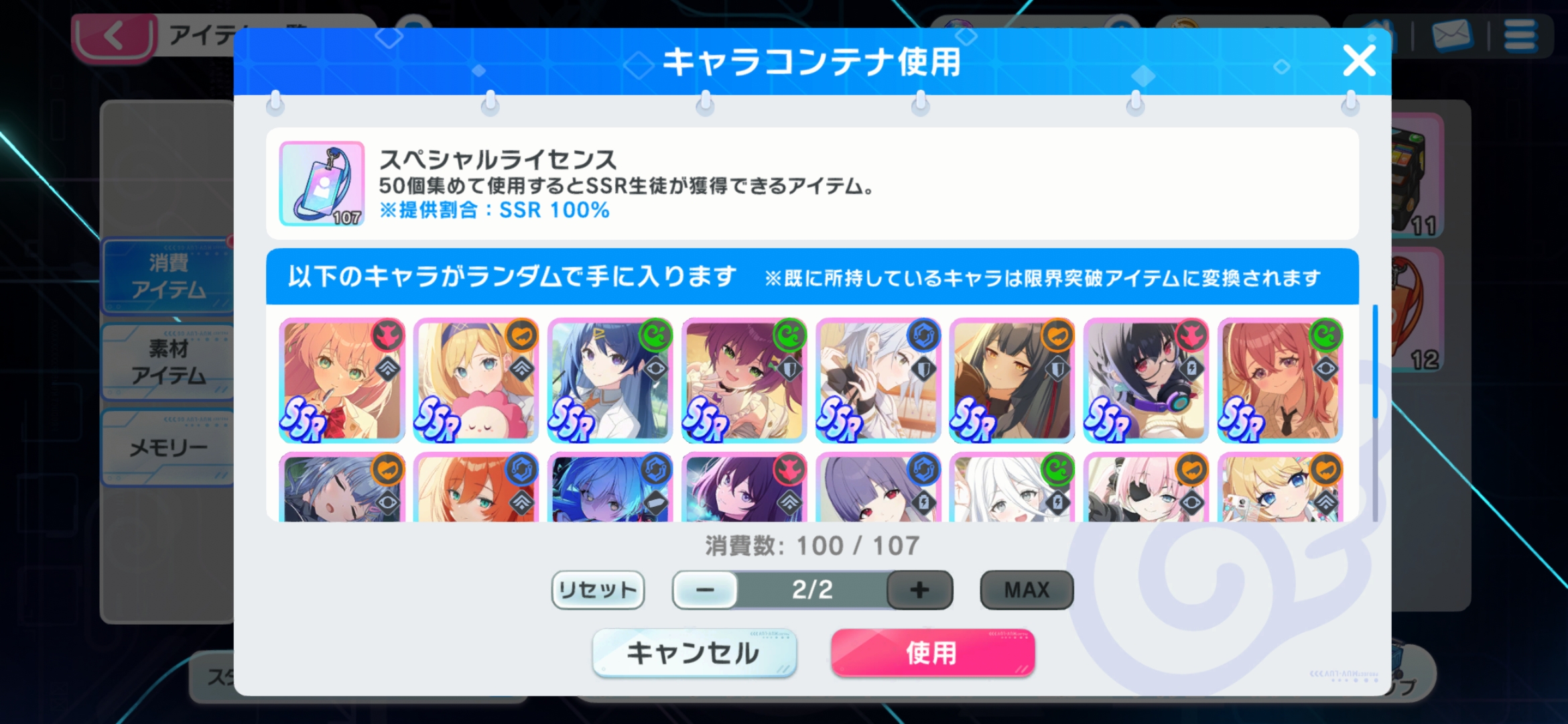Click the Special License item icon
The image size is (1568, 724).
pyautogui.click(x=322, y=184)
